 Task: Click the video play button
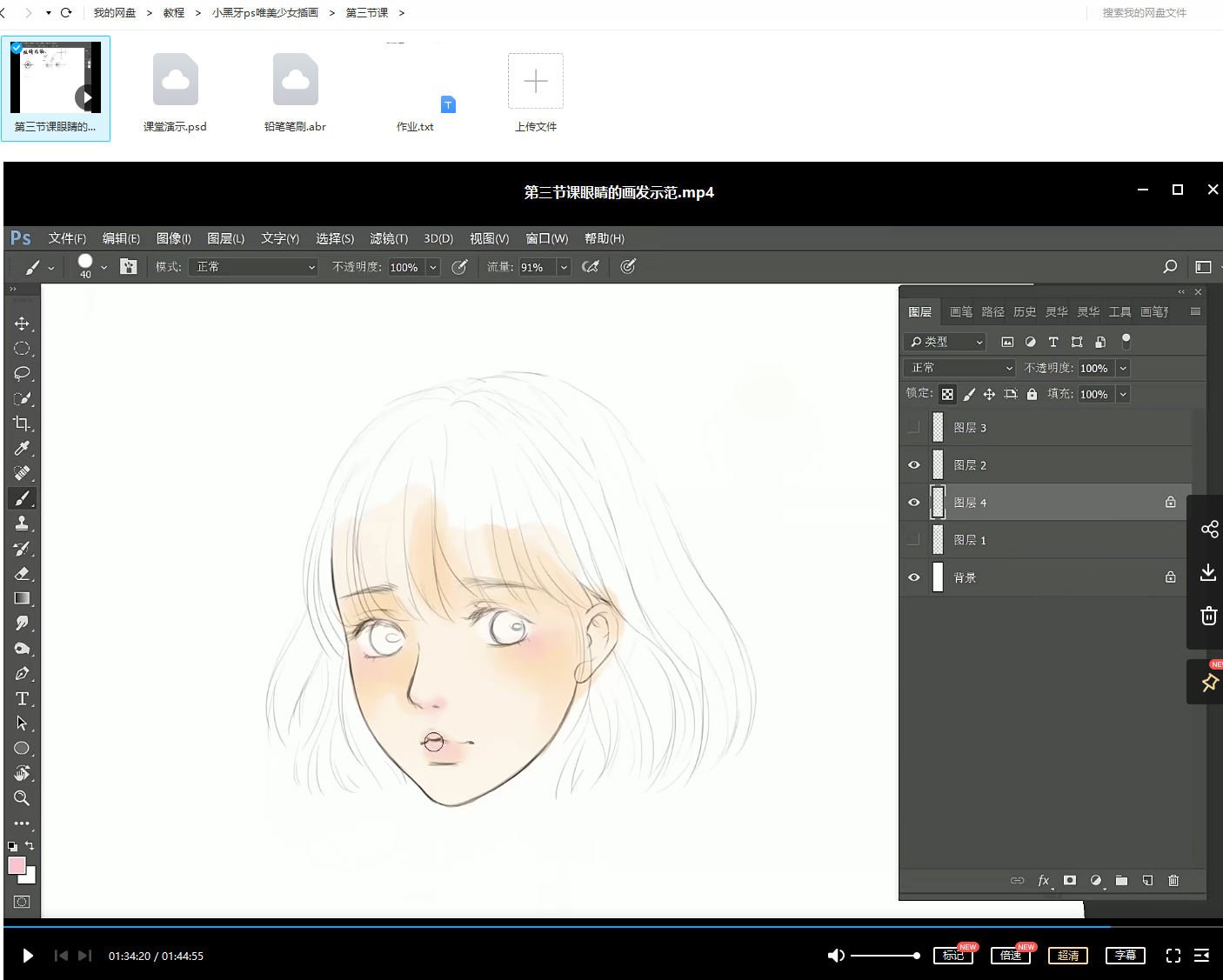click(27, 955)
